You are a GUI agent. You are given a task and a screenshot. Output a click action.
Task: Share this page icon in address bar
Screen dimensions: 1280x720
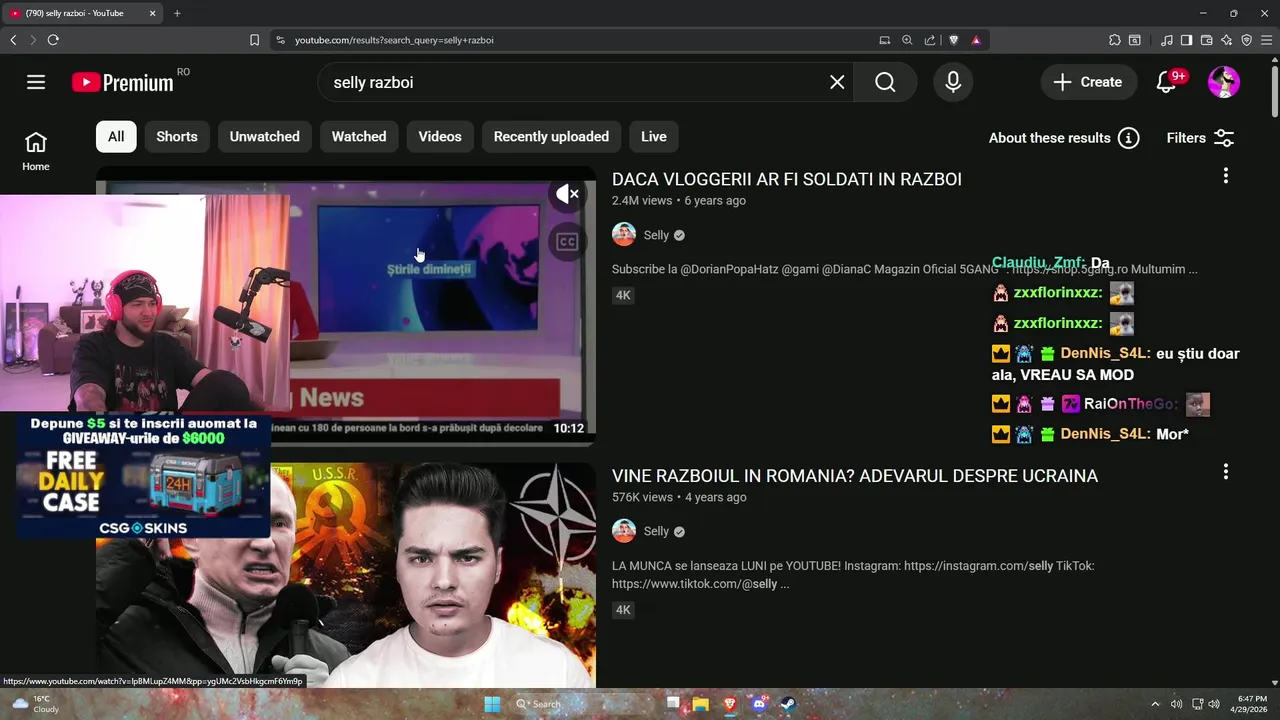pos(930,40)
